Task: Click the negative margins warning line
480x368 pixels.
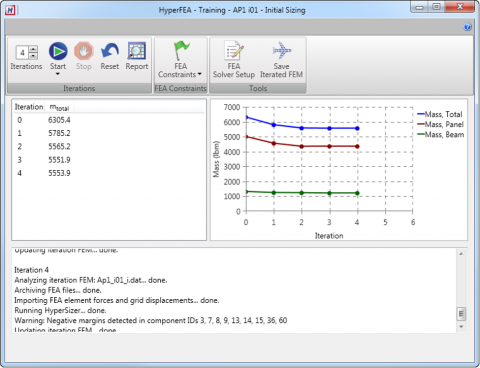Action: tap(151, 321)
